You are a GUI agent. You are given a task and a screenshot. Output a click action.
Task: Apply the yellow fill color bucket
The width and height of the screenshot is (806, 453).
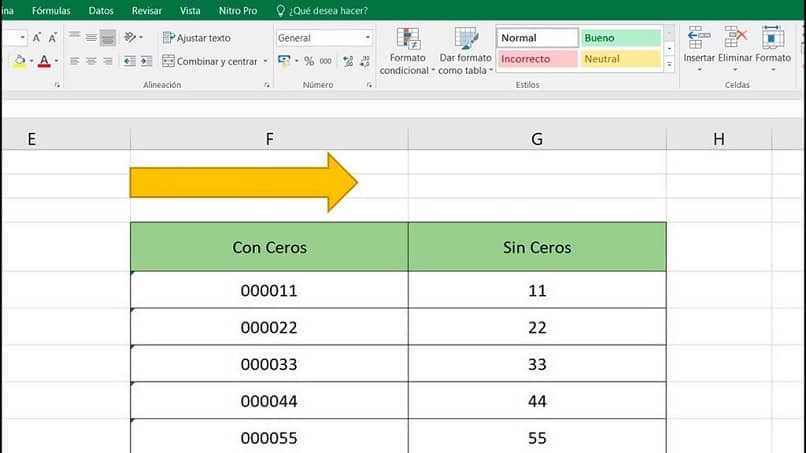click(x=20, y=61)
